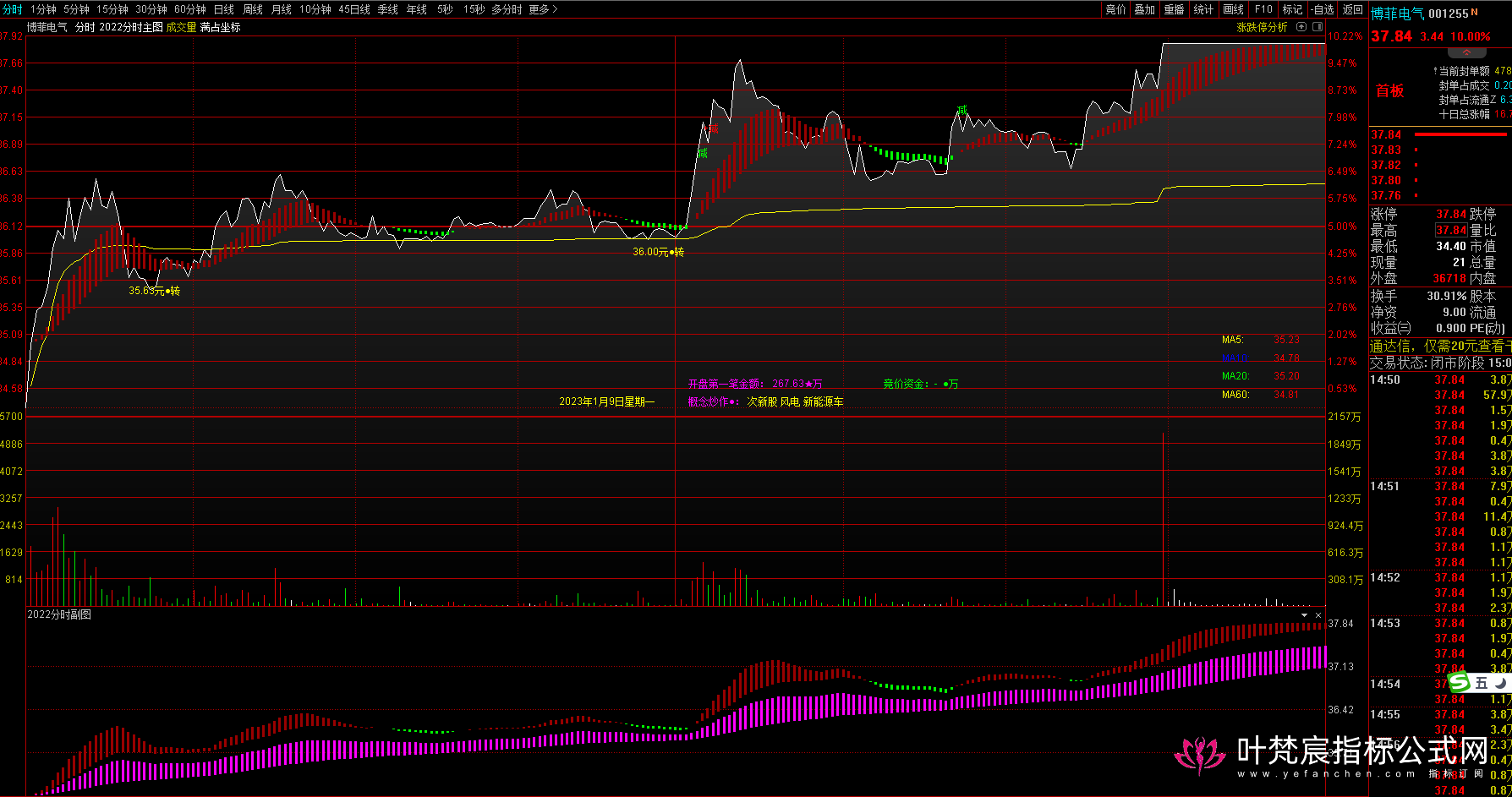This screenshot has height=797, width=1512.
Task: Close the 2022分时副图 sub-chart panel
Action: pyautogui.click(x=1318, y=614)
